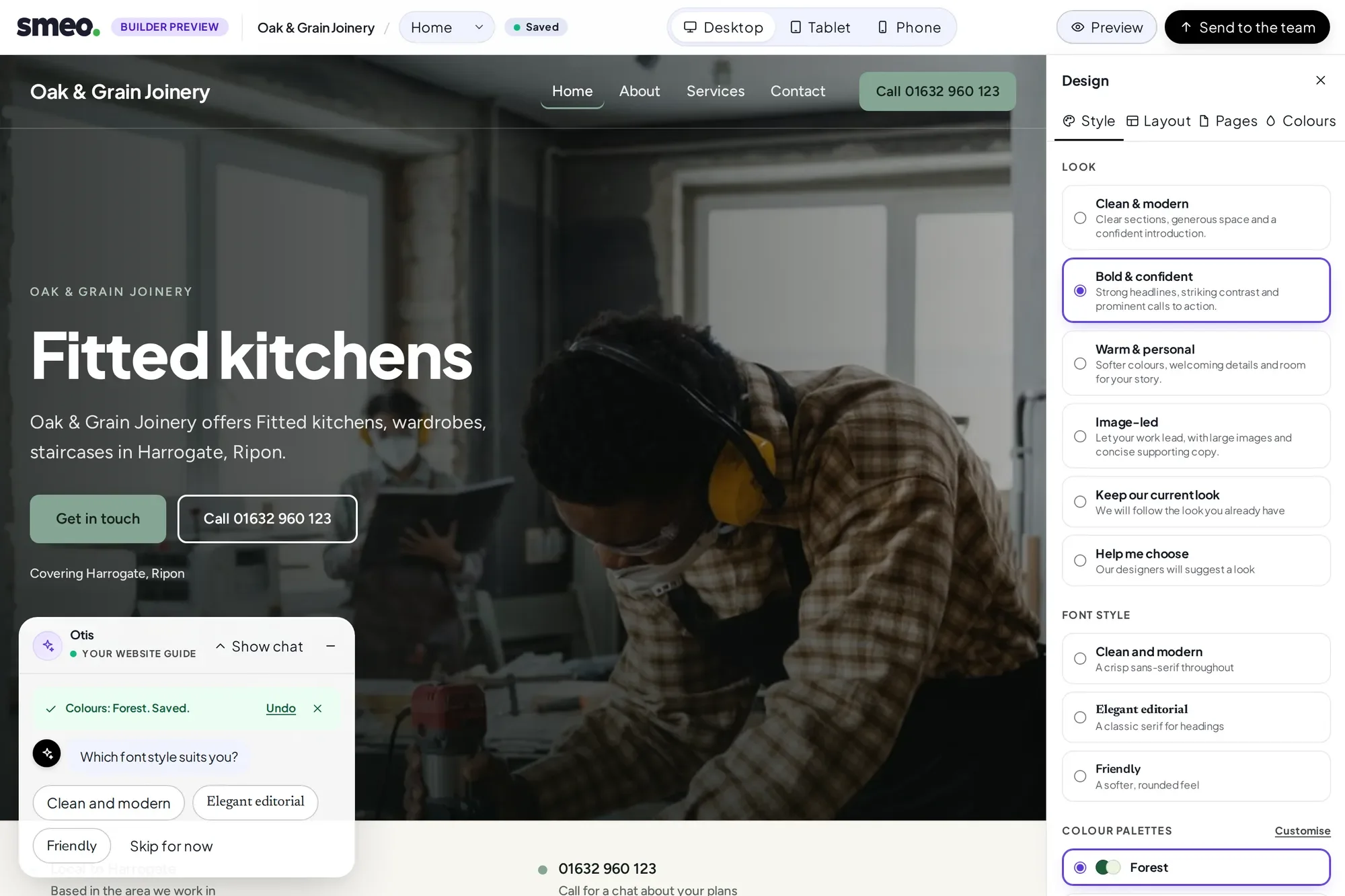
Task: Click the palette icon on Style tab
Action: [x=1069, y=121]
